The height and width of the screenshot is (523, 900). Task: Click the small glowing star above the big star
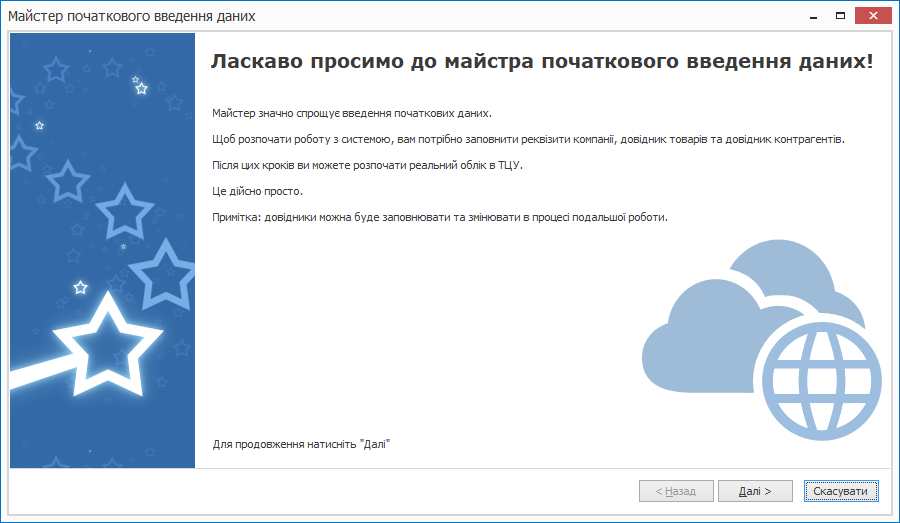pyautogui.click(x=80, y=288)
